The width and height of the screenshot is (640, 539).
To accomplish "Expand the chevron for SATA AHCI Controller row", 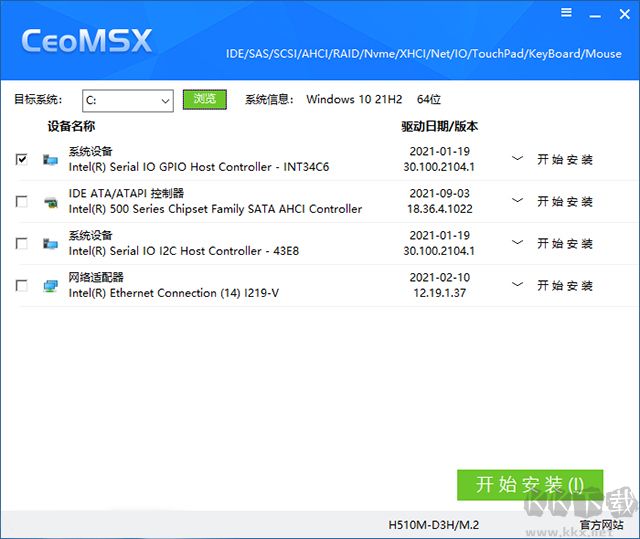I will (x=517, y=200).
